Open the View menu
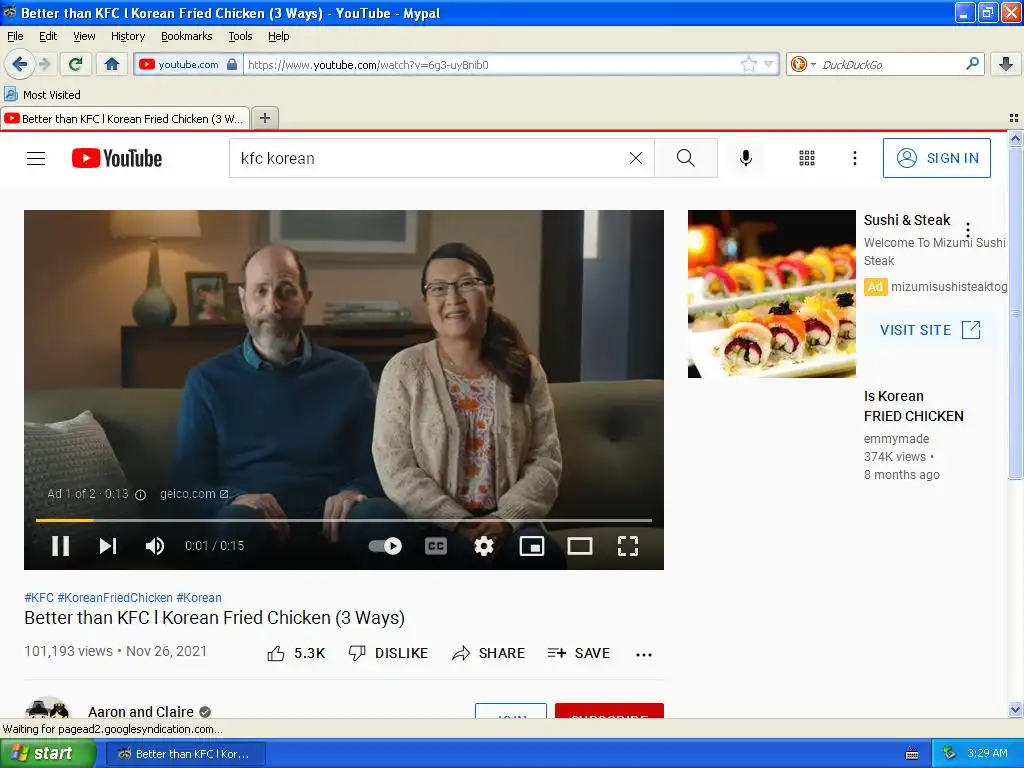Viewport: 1024px width, 768px height. (84, 36)
